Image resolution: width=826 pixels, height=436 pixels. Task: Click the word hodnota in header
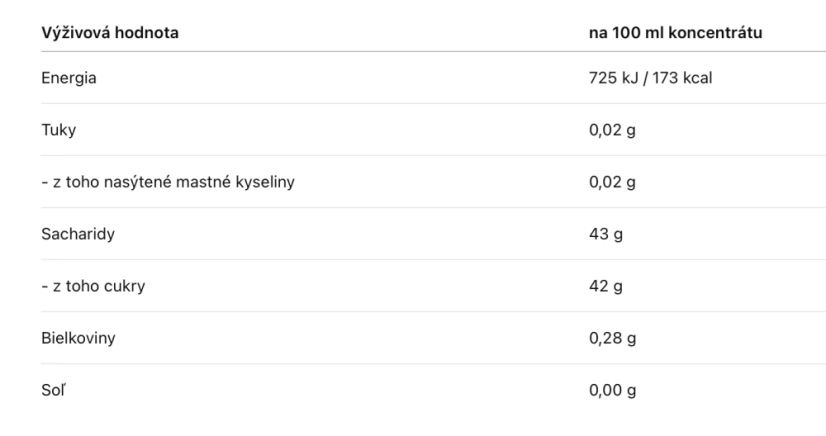coord(146,33)
